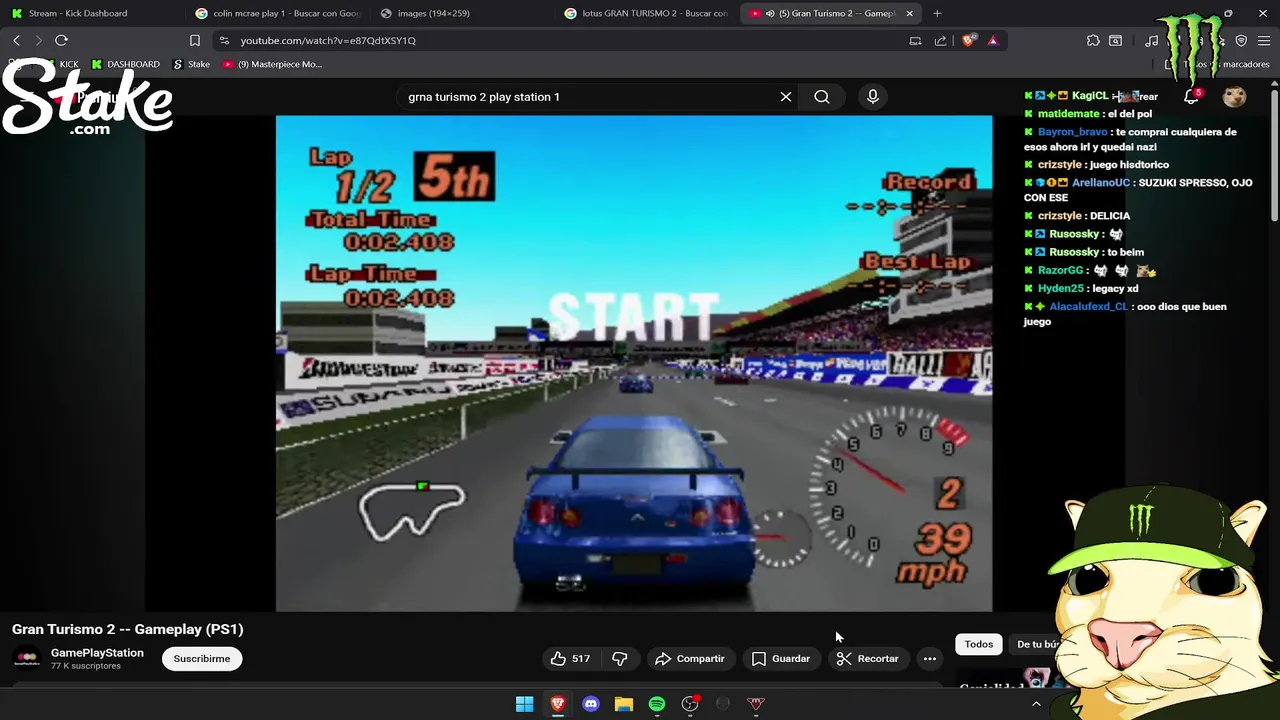The height and width of the screenshot is (720, 1280).
Task: Dislike the video with the thumbs-down
Action: click(620, 658)
